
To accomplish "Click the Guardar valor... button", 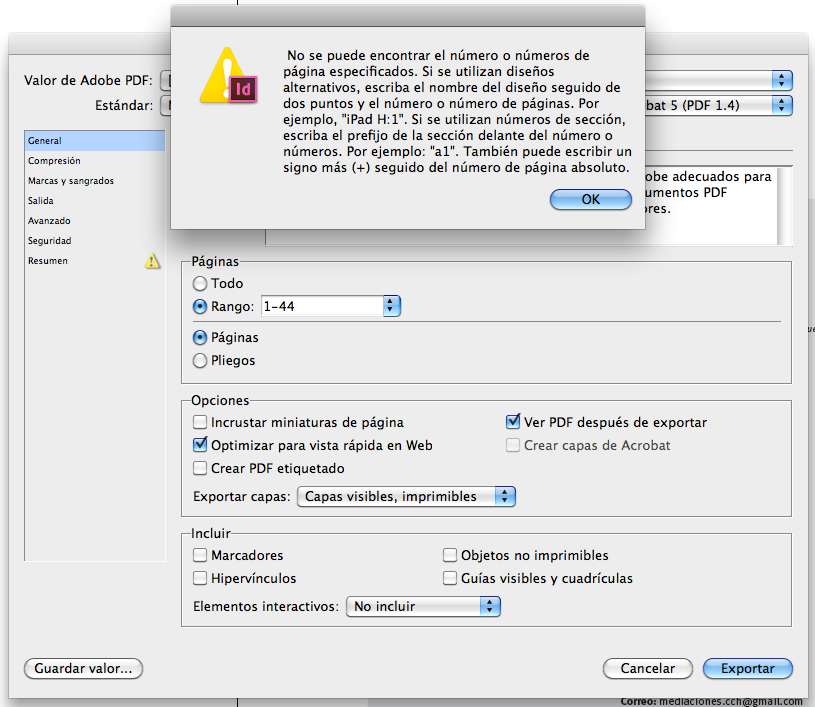I will [x=83, y=669].
